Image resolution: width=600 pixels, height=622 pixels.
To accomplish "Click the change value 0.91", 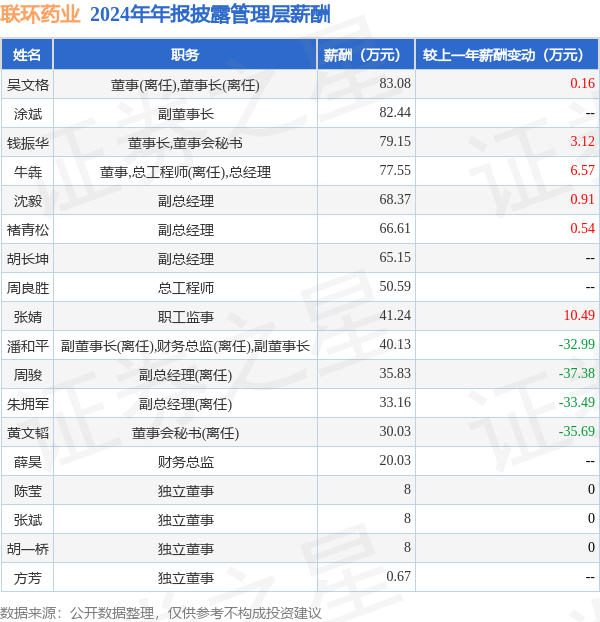I will point(582,199).
